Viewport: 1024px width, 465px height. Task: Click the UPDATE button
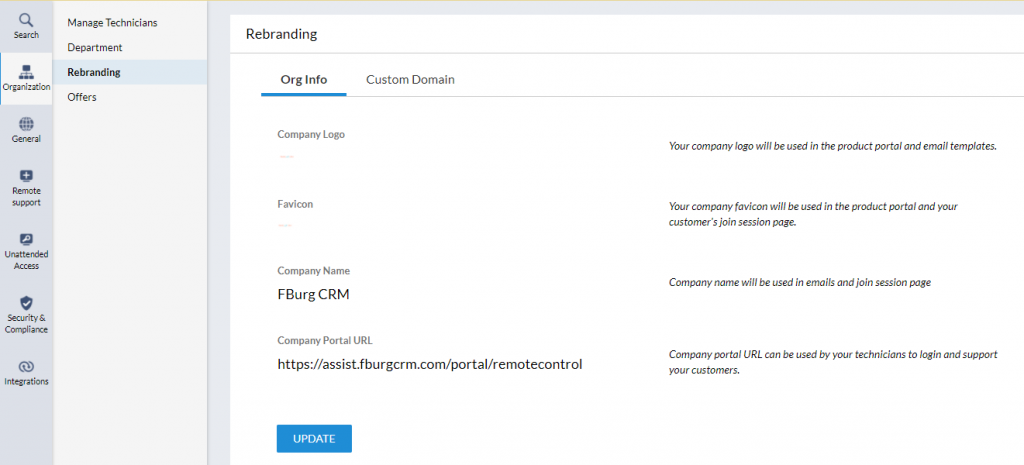tap(314, 439)
